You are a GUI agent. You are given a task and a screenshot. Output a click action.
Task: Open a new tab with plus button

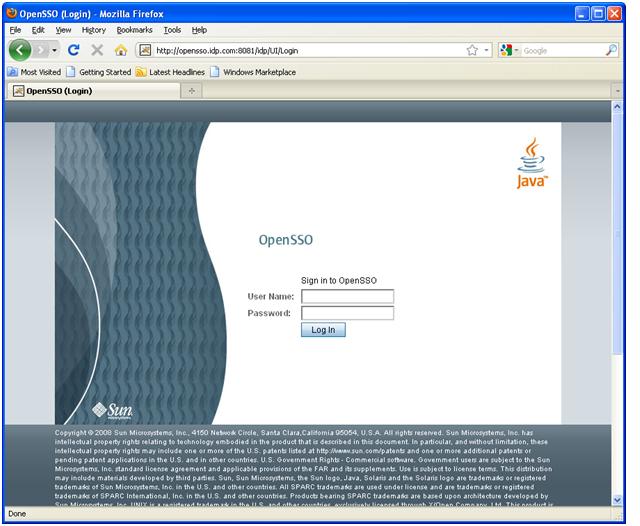point(191,91)
